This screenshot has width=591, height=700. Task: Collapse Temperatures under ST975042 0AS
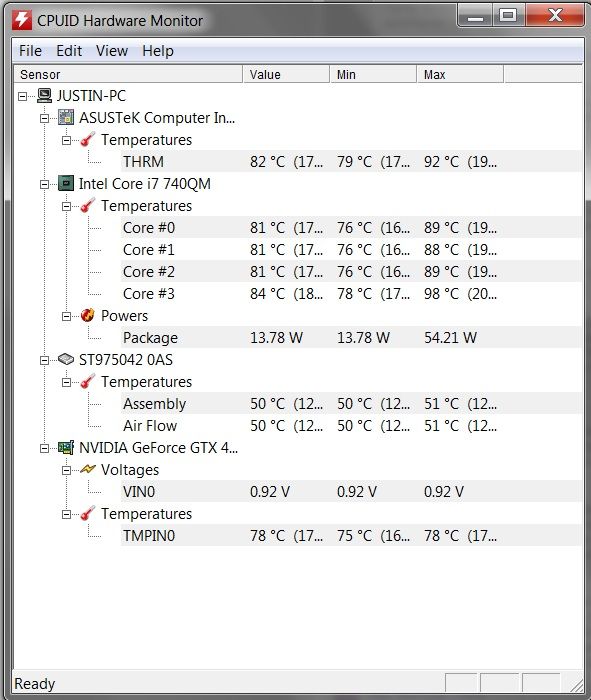pyautogui.click(x=66, y=382)
